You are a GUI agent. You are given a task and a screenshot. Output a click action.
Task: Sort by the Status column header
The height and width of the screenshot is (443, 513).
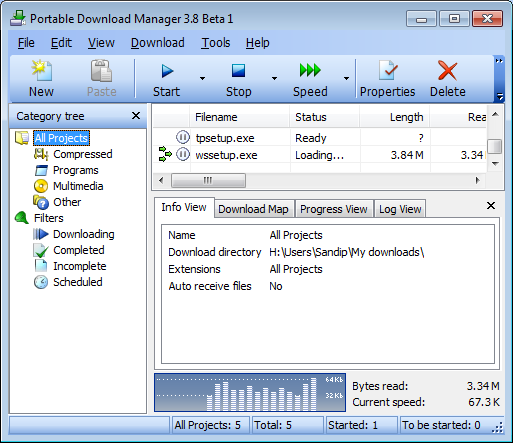(324, 117)
